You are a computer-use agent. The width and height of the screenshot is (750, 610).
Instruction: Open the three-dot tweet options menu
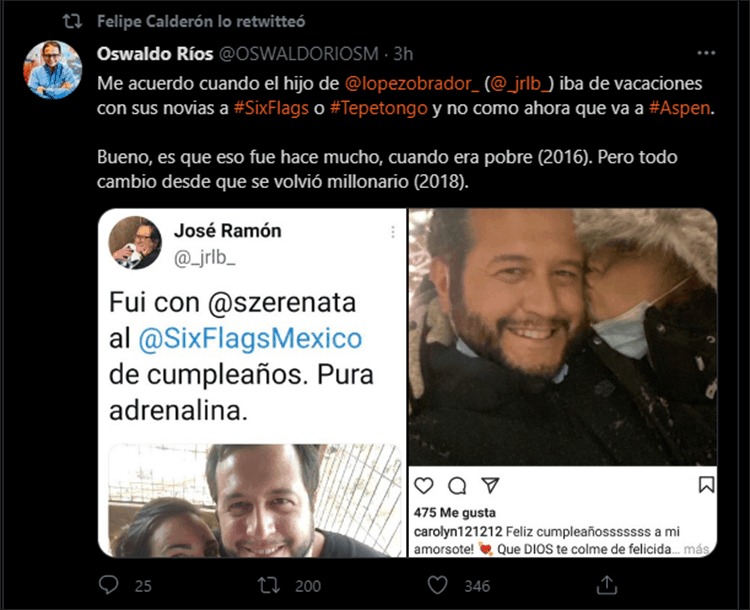706,53
